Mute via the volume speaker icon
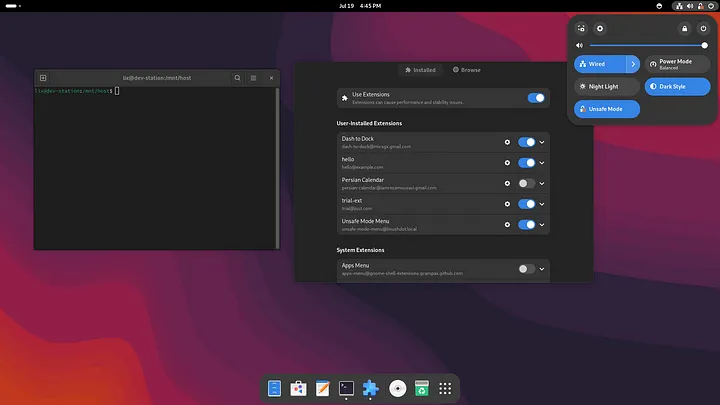This screenshot has height=405, width=720. click(x=579, y=45)
